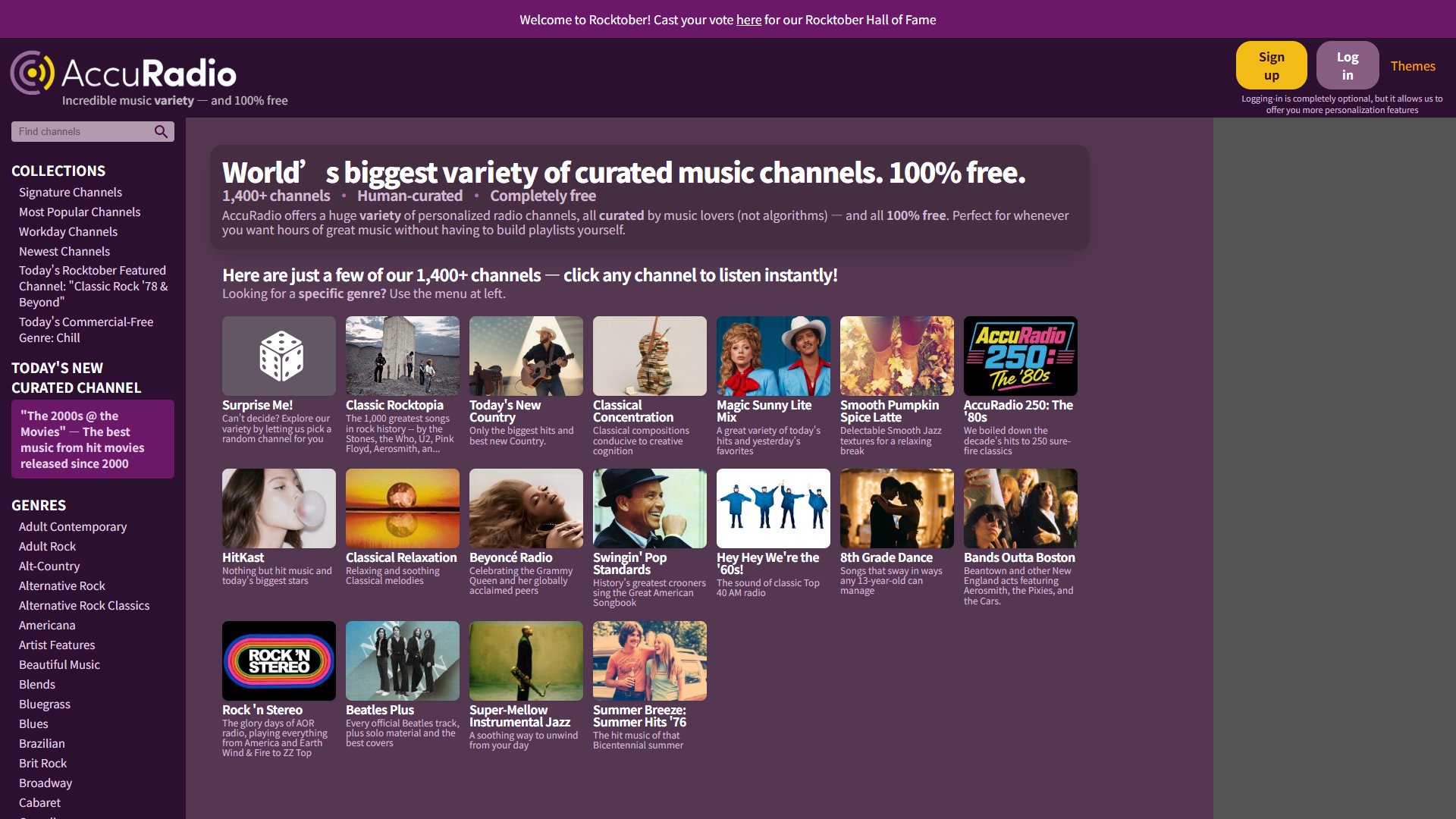Viewport: 1456px width, 819px height.
Task: Open the Blues genre
Action: (33, 724)
